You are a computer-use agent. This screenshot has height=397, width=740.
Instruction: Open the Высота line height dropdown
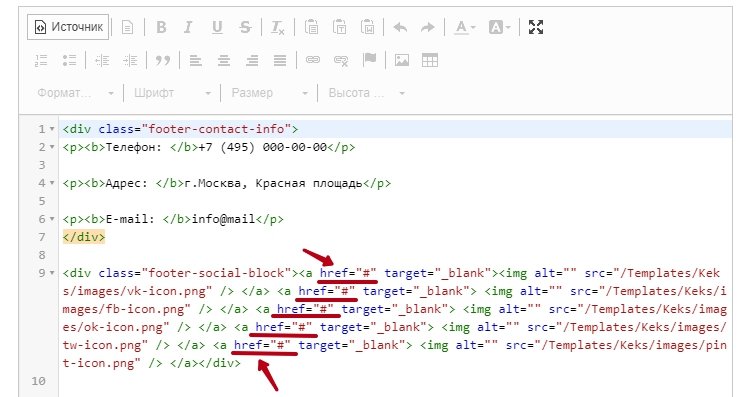(366, 93)
